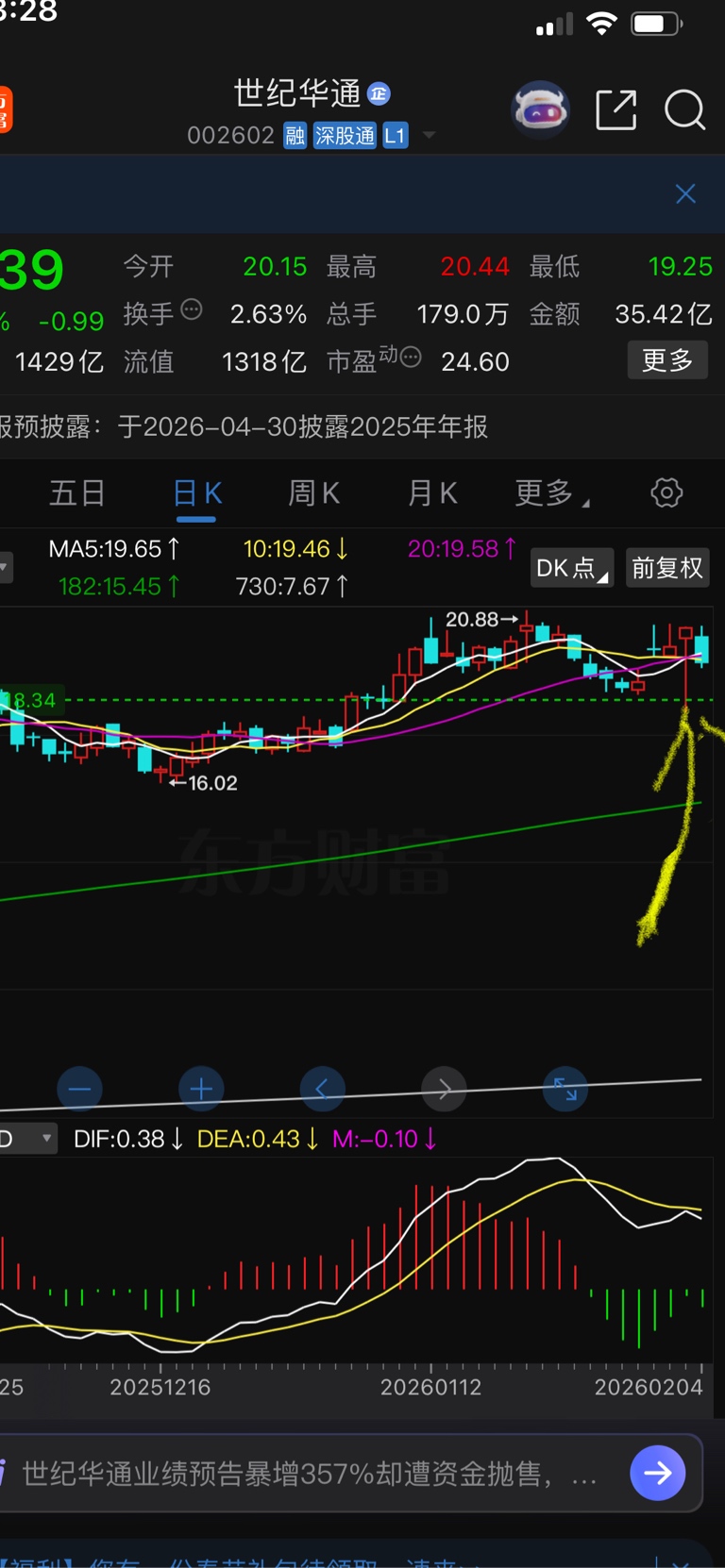Tap the 更多 button in quote panel
The width and height of the screenshot is (725, 1568).
pos(667,360)
